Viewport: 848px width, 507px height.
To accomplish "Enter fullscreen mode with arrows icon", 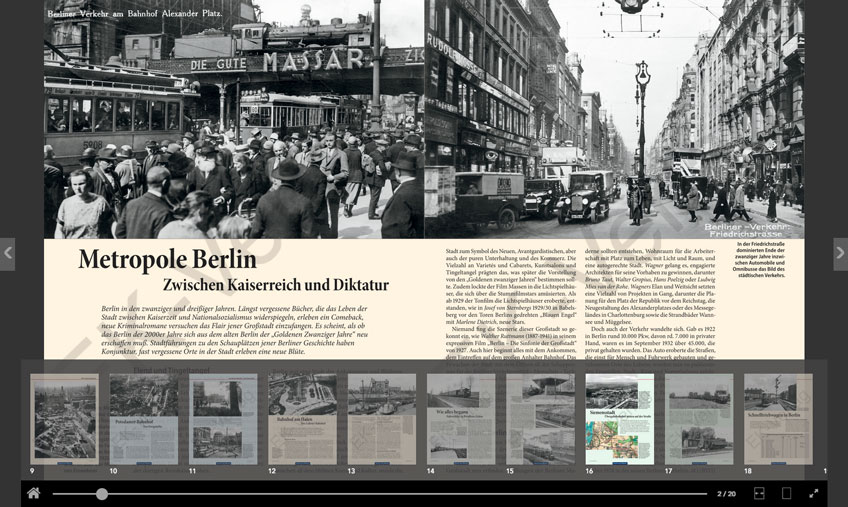I will point(813,493).
